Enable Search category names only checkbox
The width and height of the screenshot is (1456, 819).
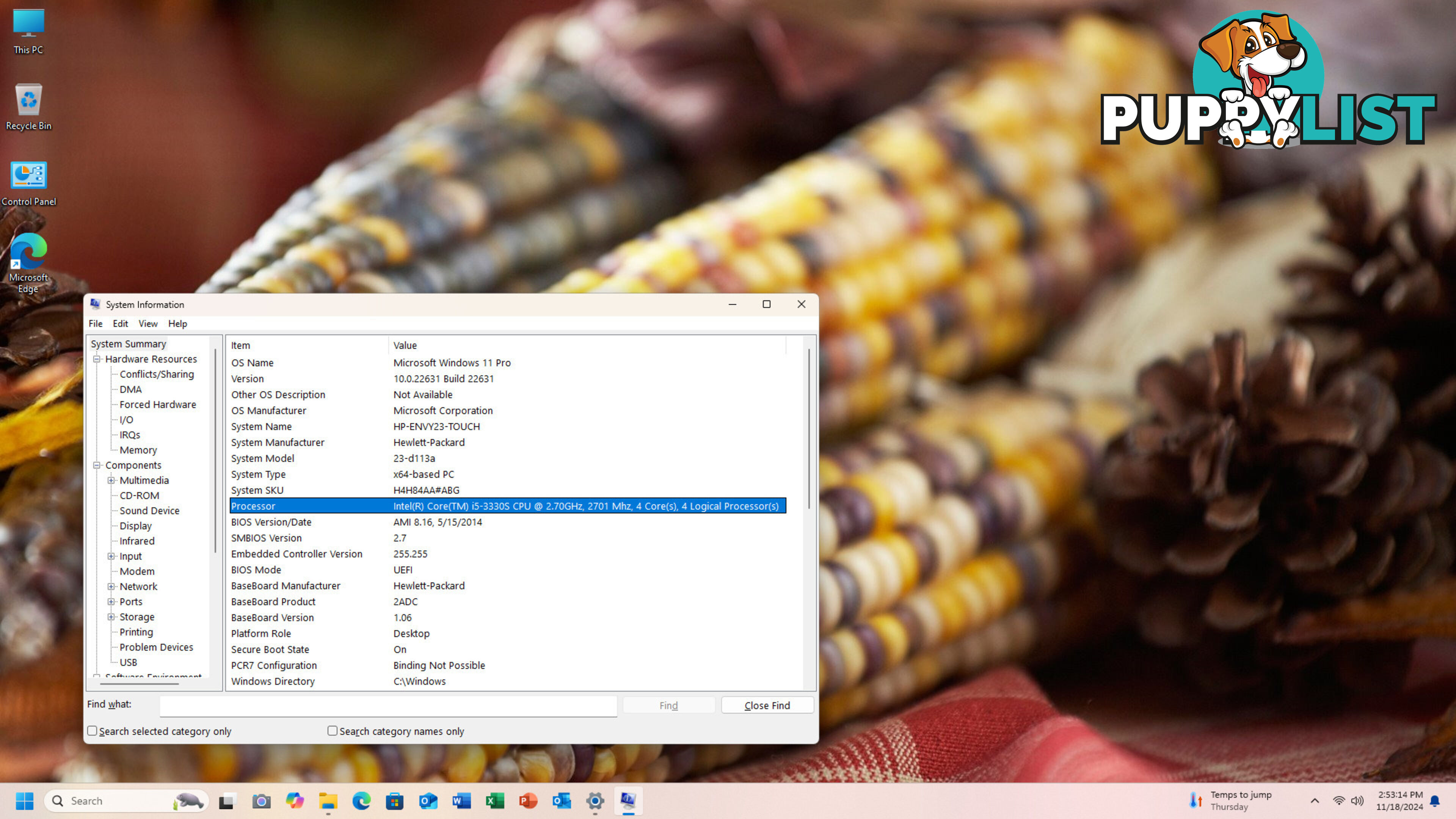click(x=333, y=731)
